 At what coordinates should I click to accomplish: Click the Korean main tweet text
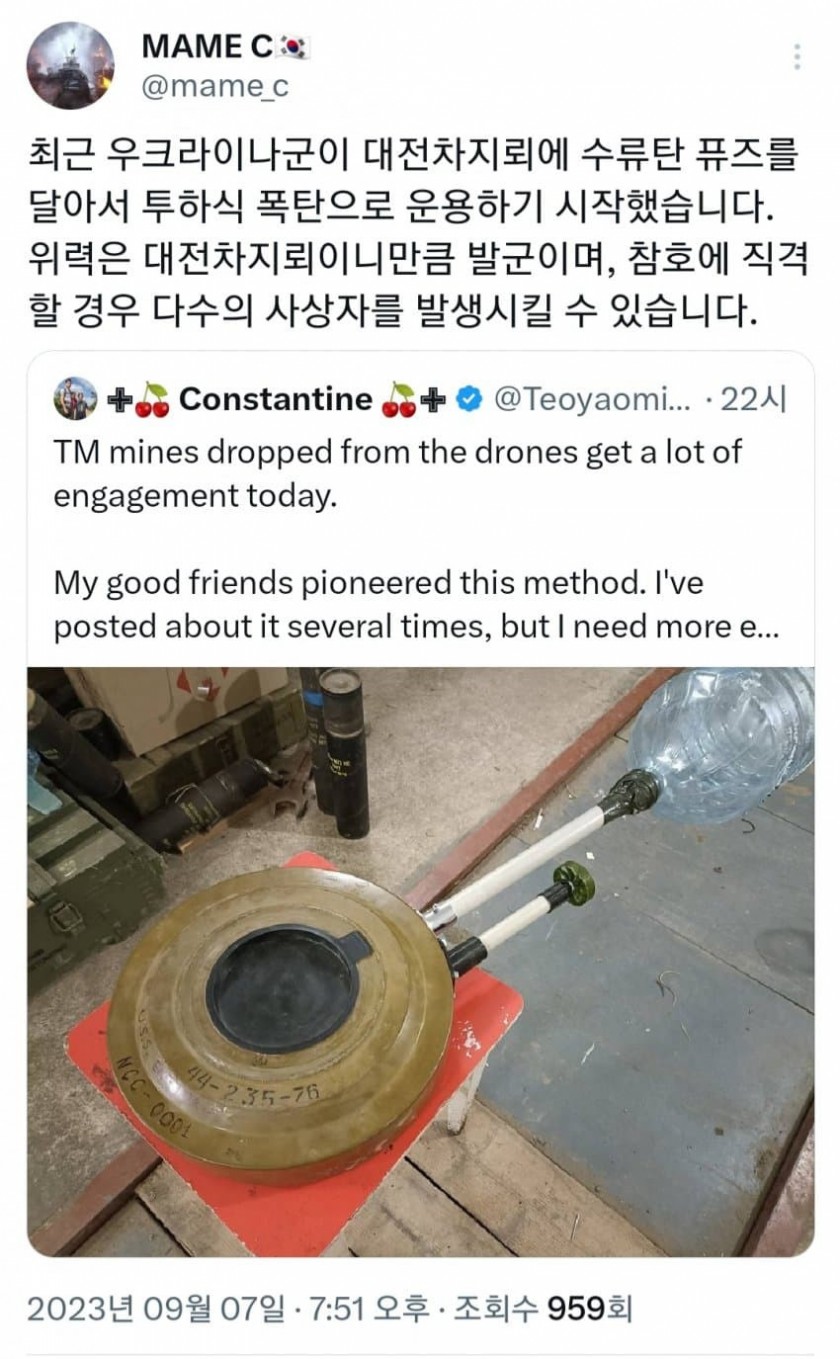coord(408,236)
